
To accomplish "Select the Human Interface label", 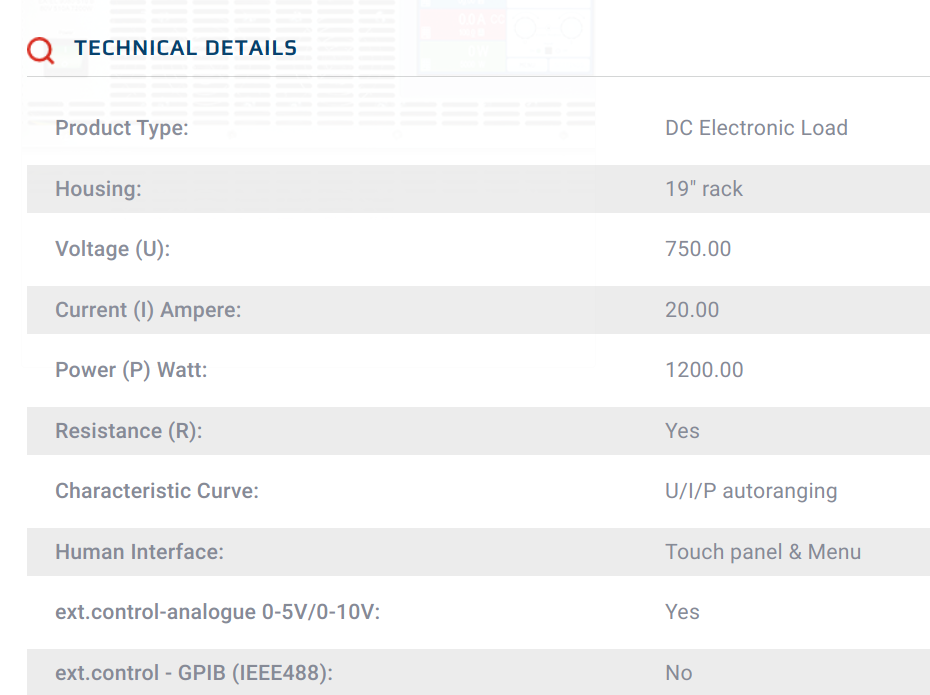I will click(139, 552).
